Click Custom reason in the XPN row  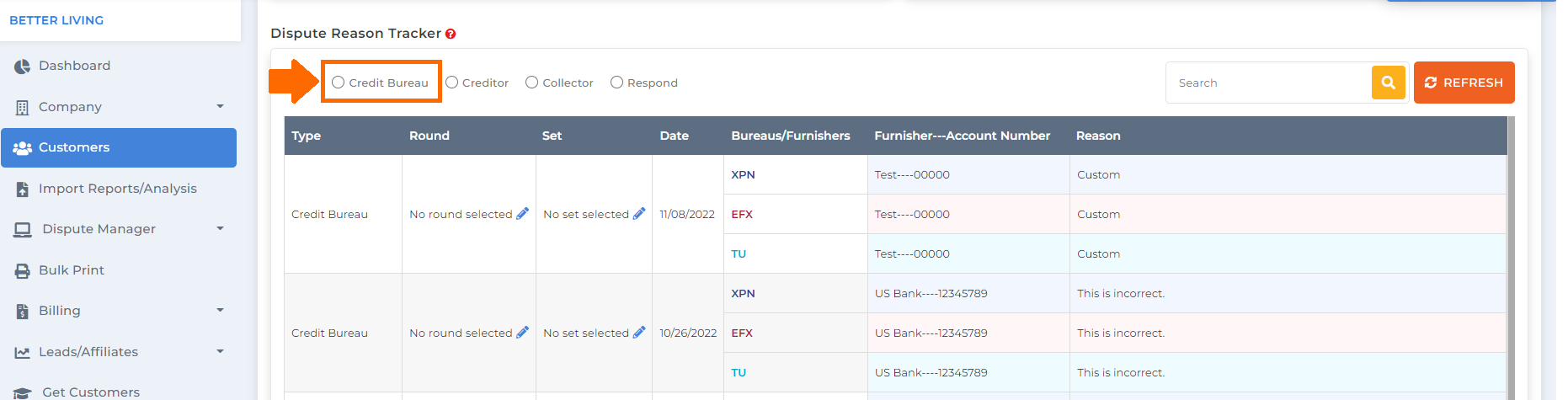point(1098,174)
